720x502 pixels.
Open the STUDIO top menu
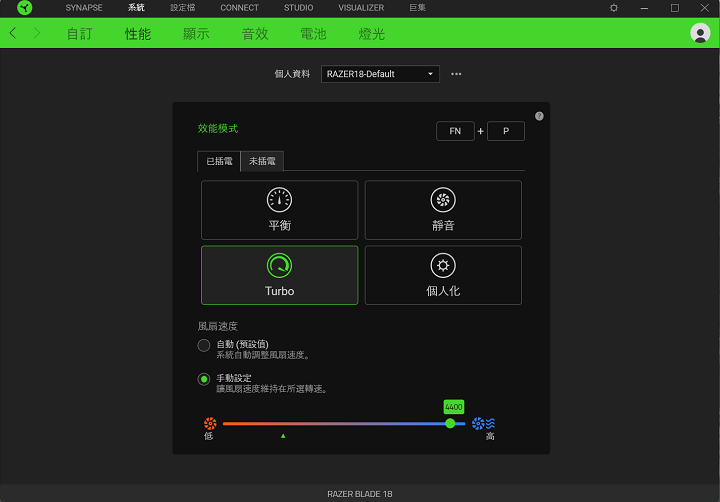coord(298,8)
